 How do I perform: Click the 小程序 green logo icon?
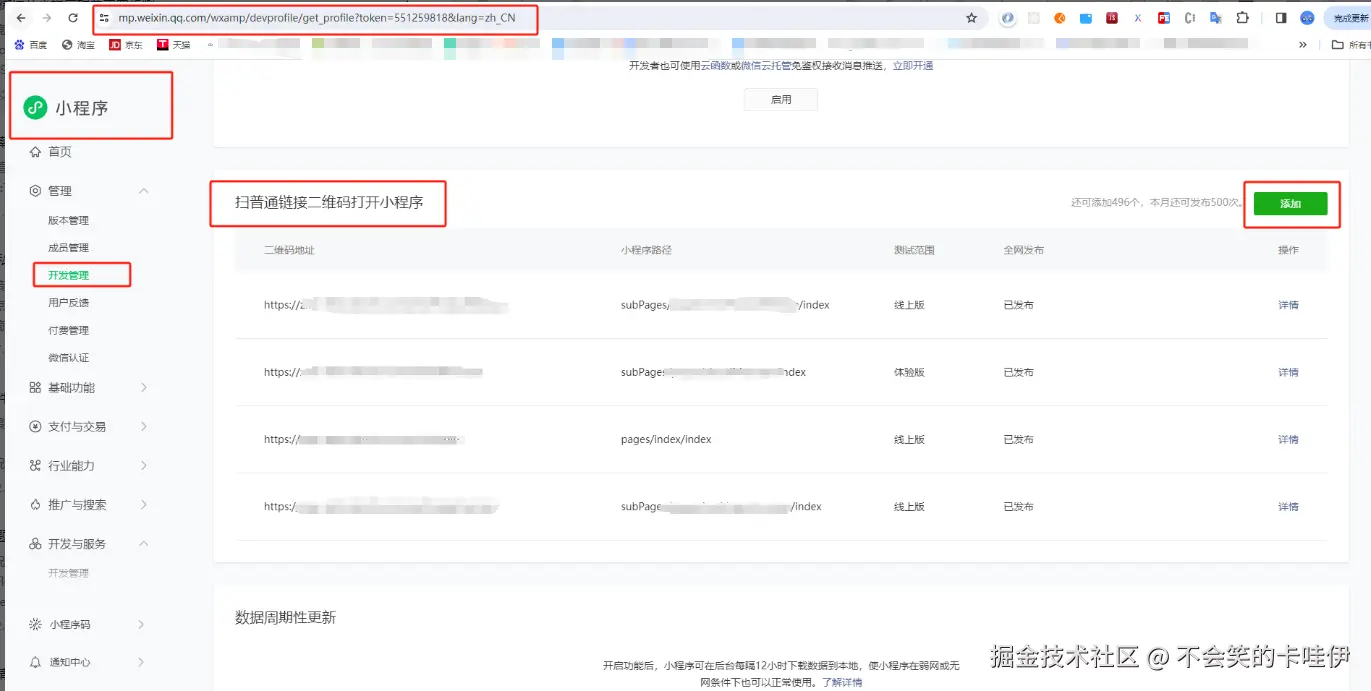(36, 108)
